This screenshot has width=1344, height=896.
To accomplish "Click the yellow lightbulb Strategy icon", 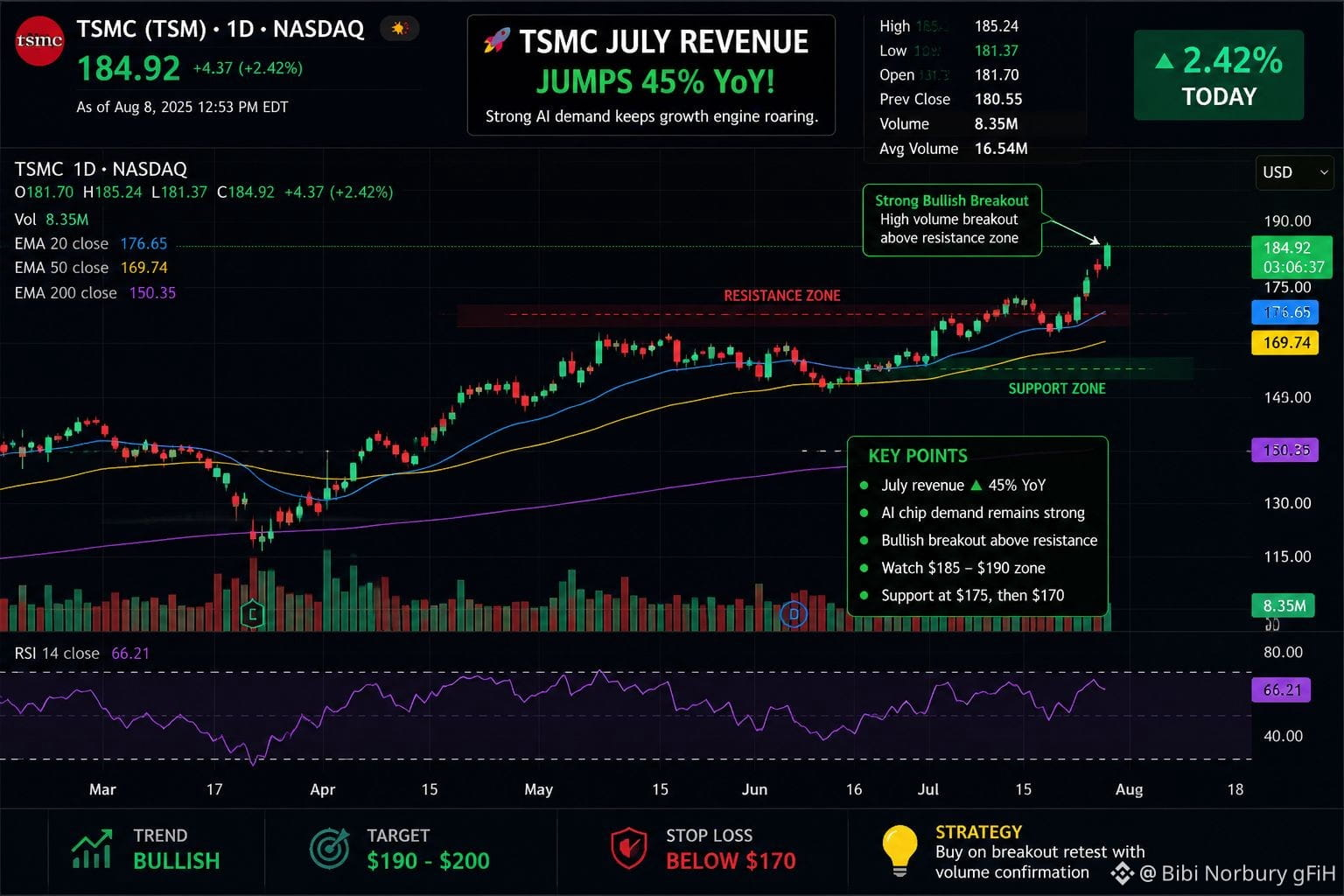I will 899,850.
